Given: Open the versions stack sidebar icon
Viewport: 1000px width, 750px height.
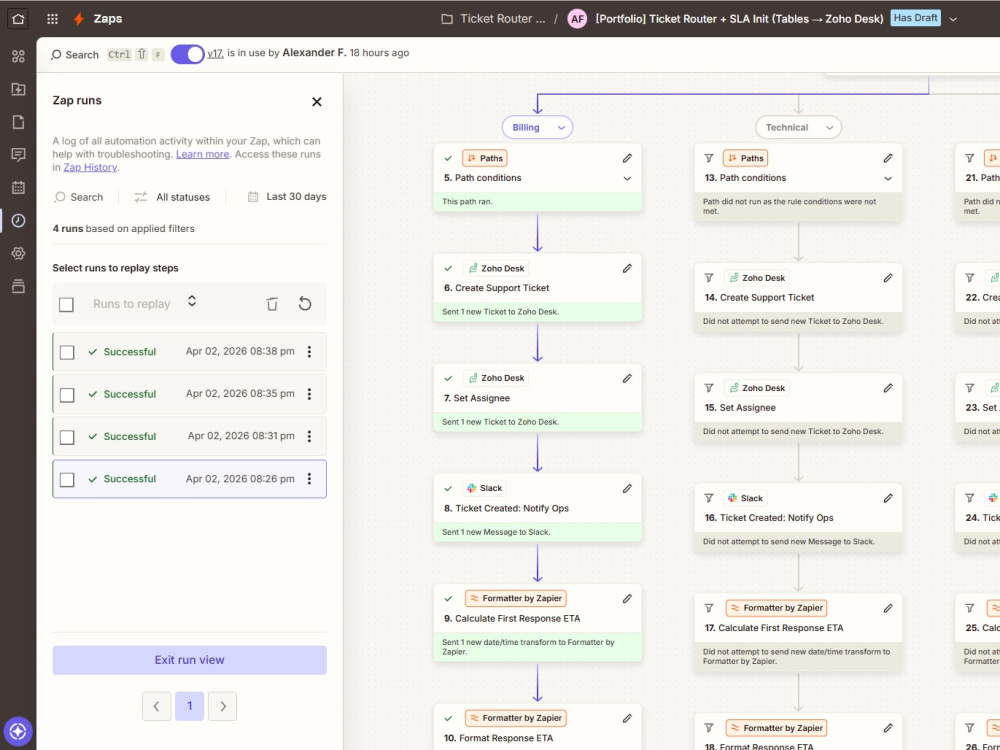Looking at the screenshot, I should tap(18, 286).
